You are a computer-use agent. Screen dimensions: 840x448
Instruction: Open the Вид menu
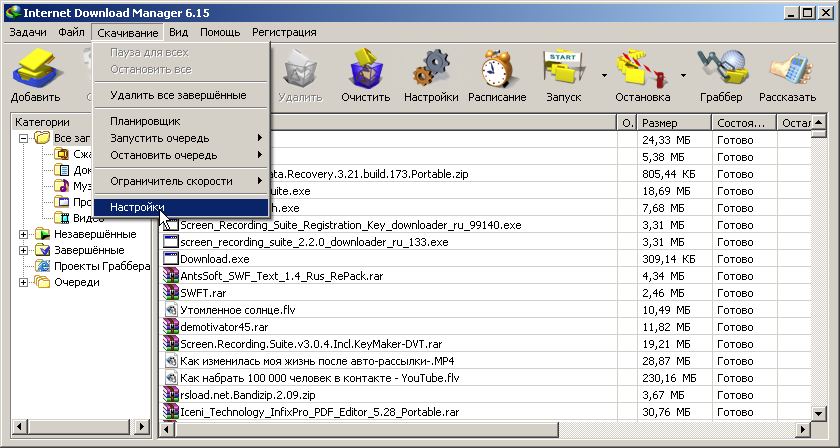click(x=178, y=32)
